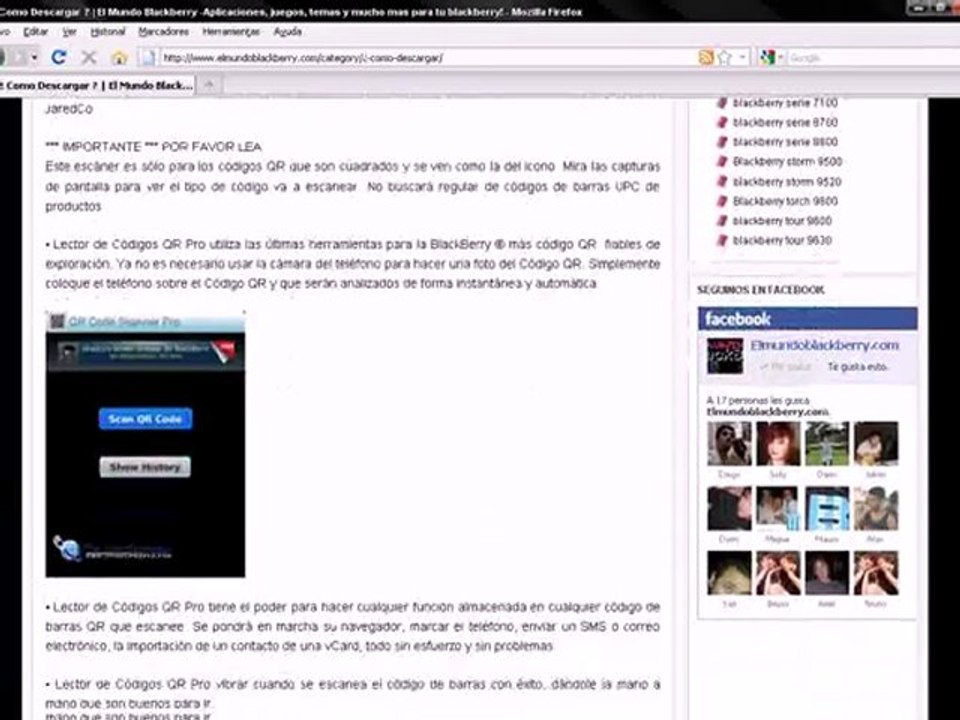Reload the page with the blue refresh arrow
The image size is (960, 720).
[x=59, y=58]
